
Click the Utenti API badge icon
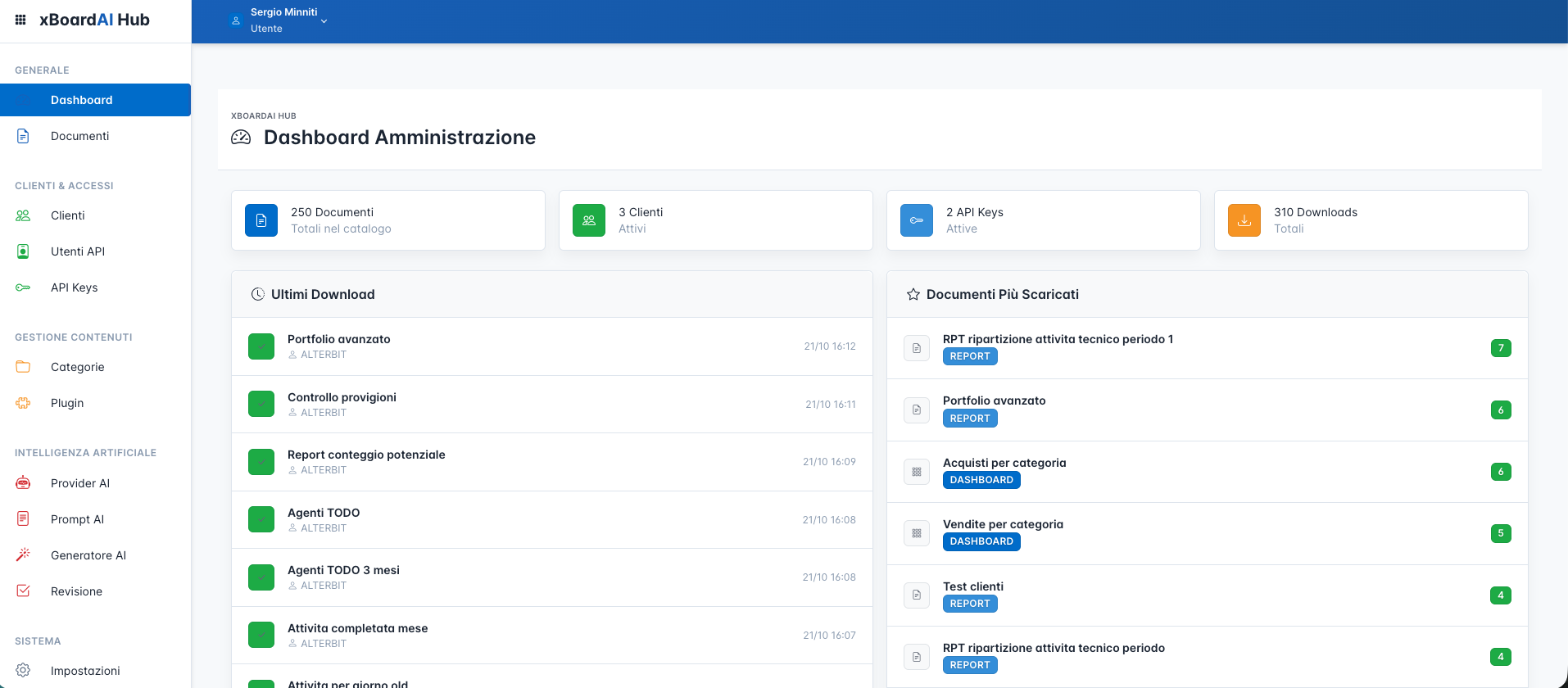point(23,251)
